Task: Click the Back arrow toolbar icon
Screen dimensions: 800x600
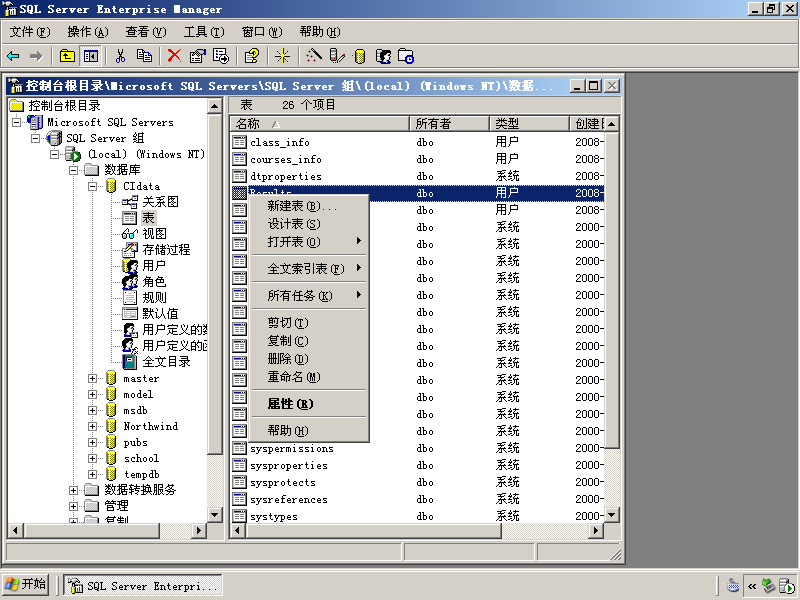Action: [13, 56]
